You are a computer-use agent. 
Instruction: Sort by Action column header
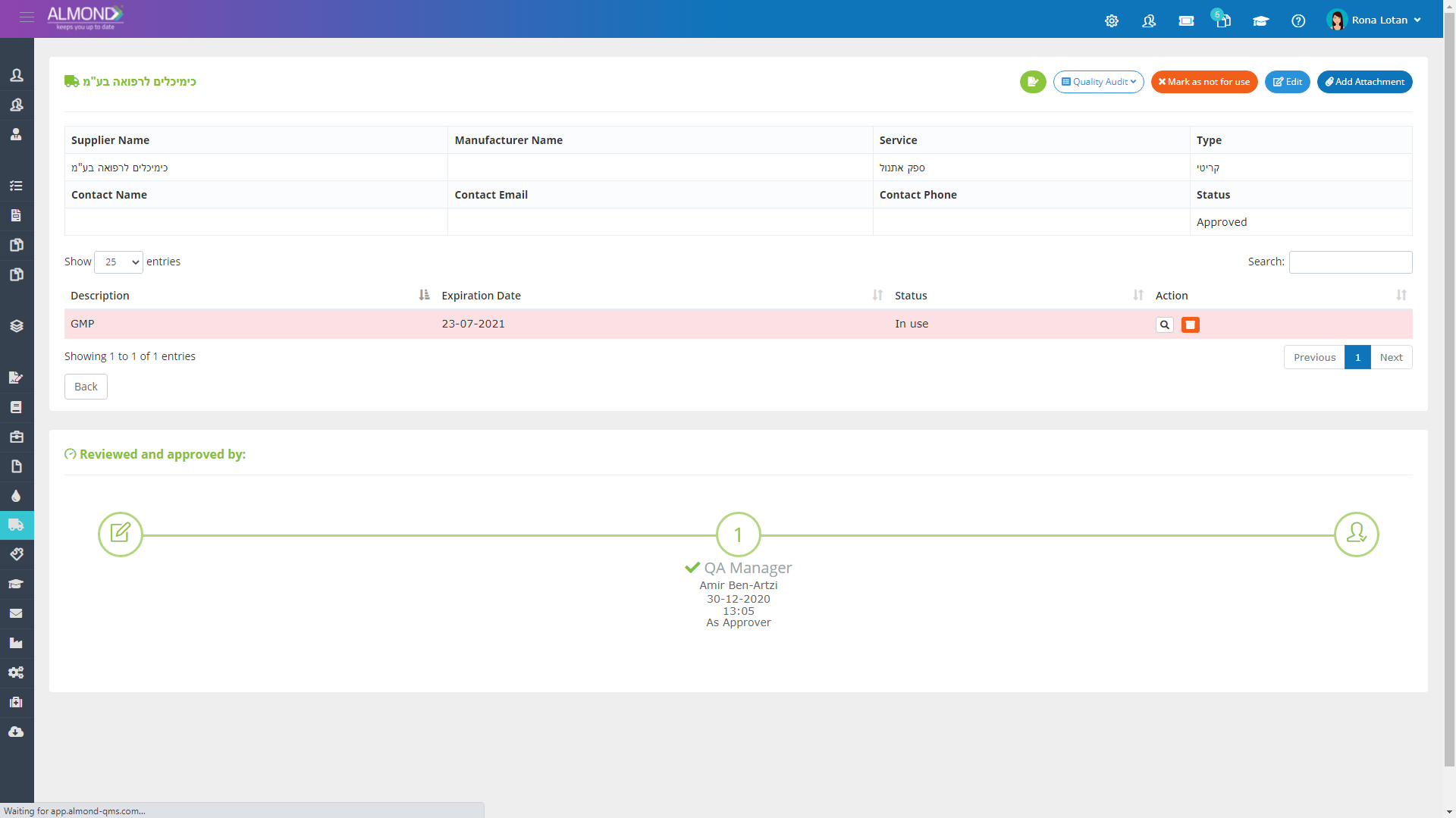point(1281,296)
